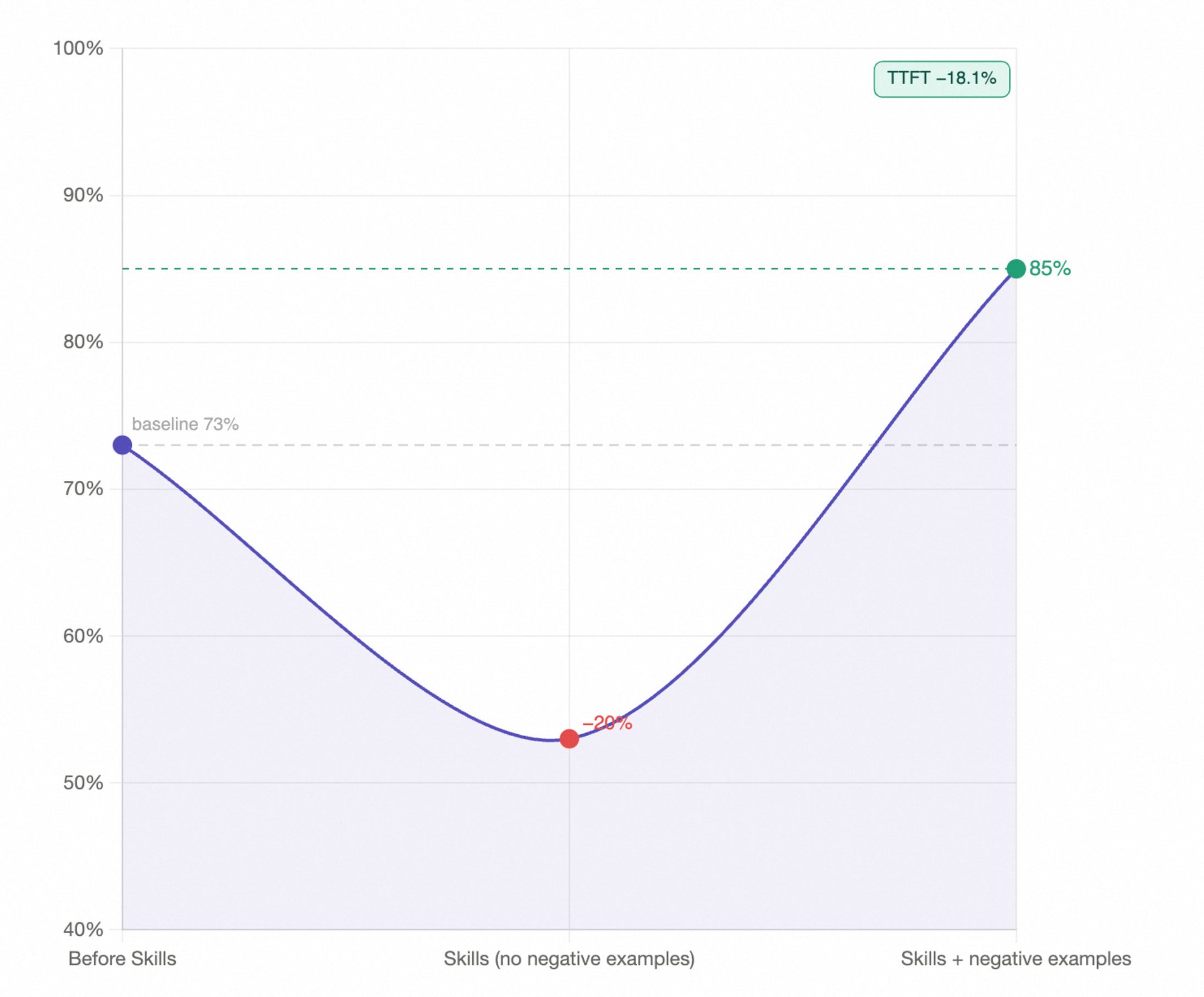The width and height of the screenshot is (1204, 997).
Task: Click the green 85% data point
Action: tap(1016, 269)
